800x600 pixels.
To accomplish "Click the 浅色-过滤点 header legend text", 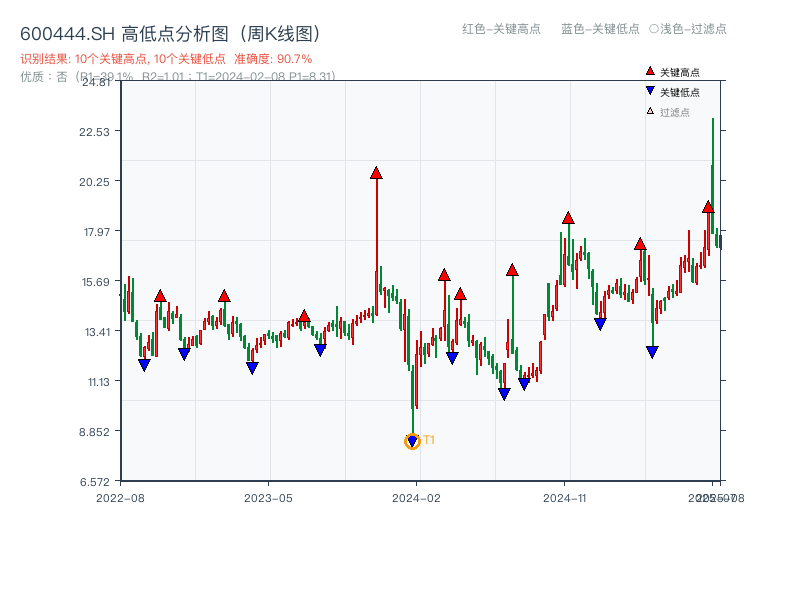I will pos(693,29).
